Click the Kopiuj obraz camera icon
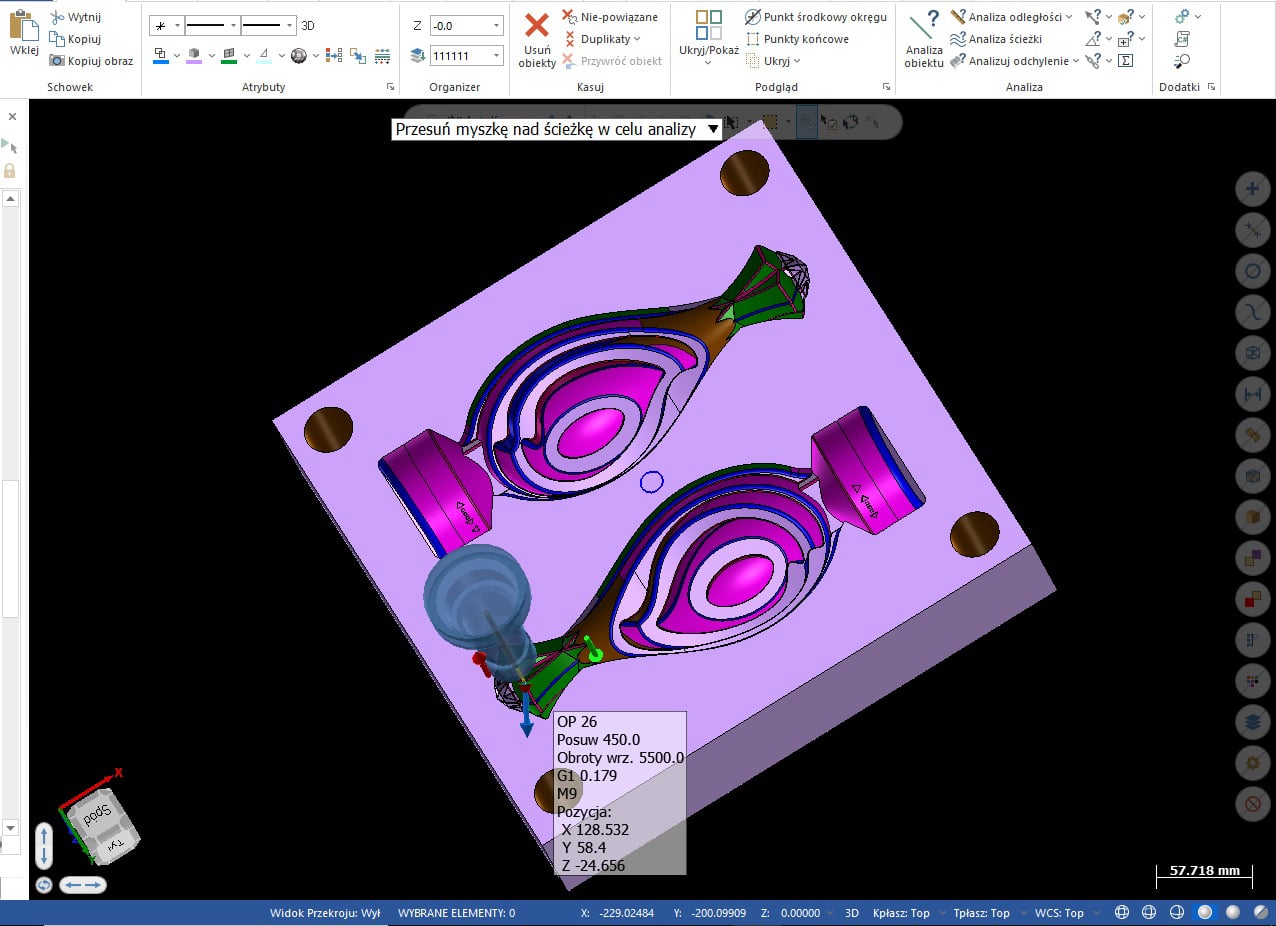This screenshot has width=1276, height=926. (x=57, y=61)
